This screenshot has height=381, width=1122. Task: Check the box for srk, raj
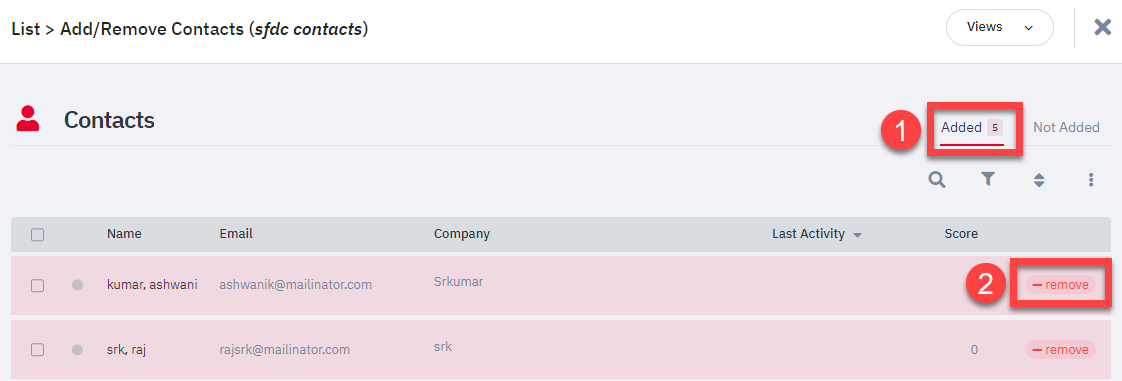[x=38, y=350]
